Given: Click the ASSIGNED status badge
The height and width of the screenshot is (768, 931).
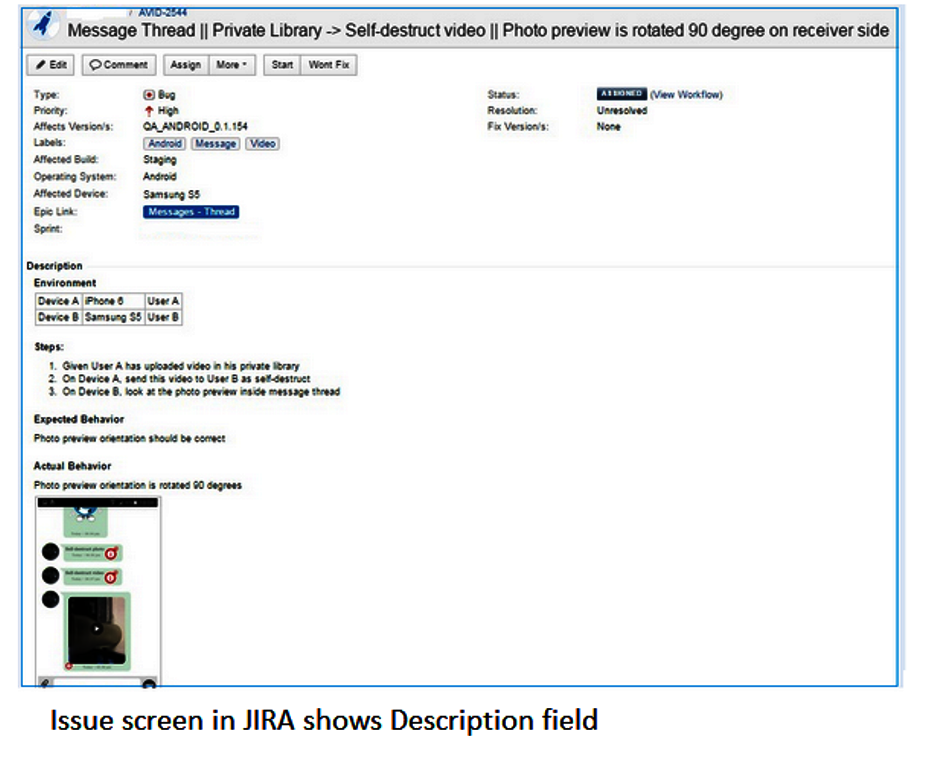Looking at the screenshot, I should point(621,92).
